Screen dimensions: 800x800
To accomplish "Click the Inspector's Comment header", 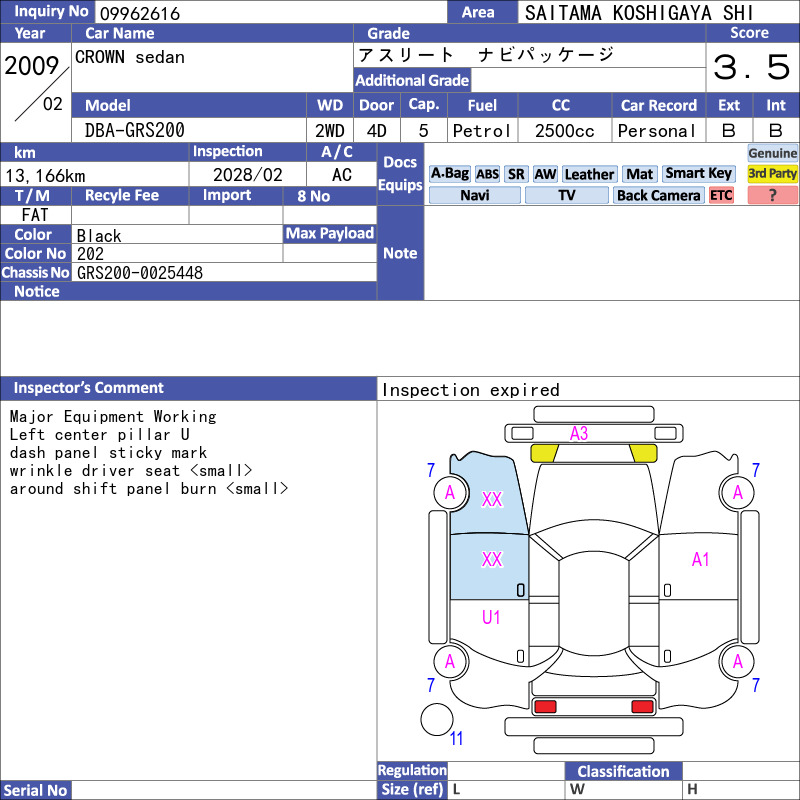I will pyautogui.click(x=88, y=388).
